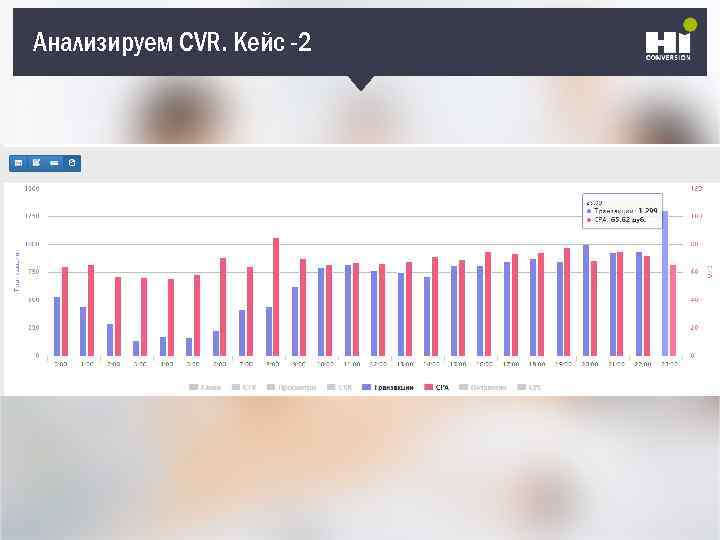Select the red CPA bar at 6:00
The height and width of the screenshot is (540, 720).
coord(223,307)
